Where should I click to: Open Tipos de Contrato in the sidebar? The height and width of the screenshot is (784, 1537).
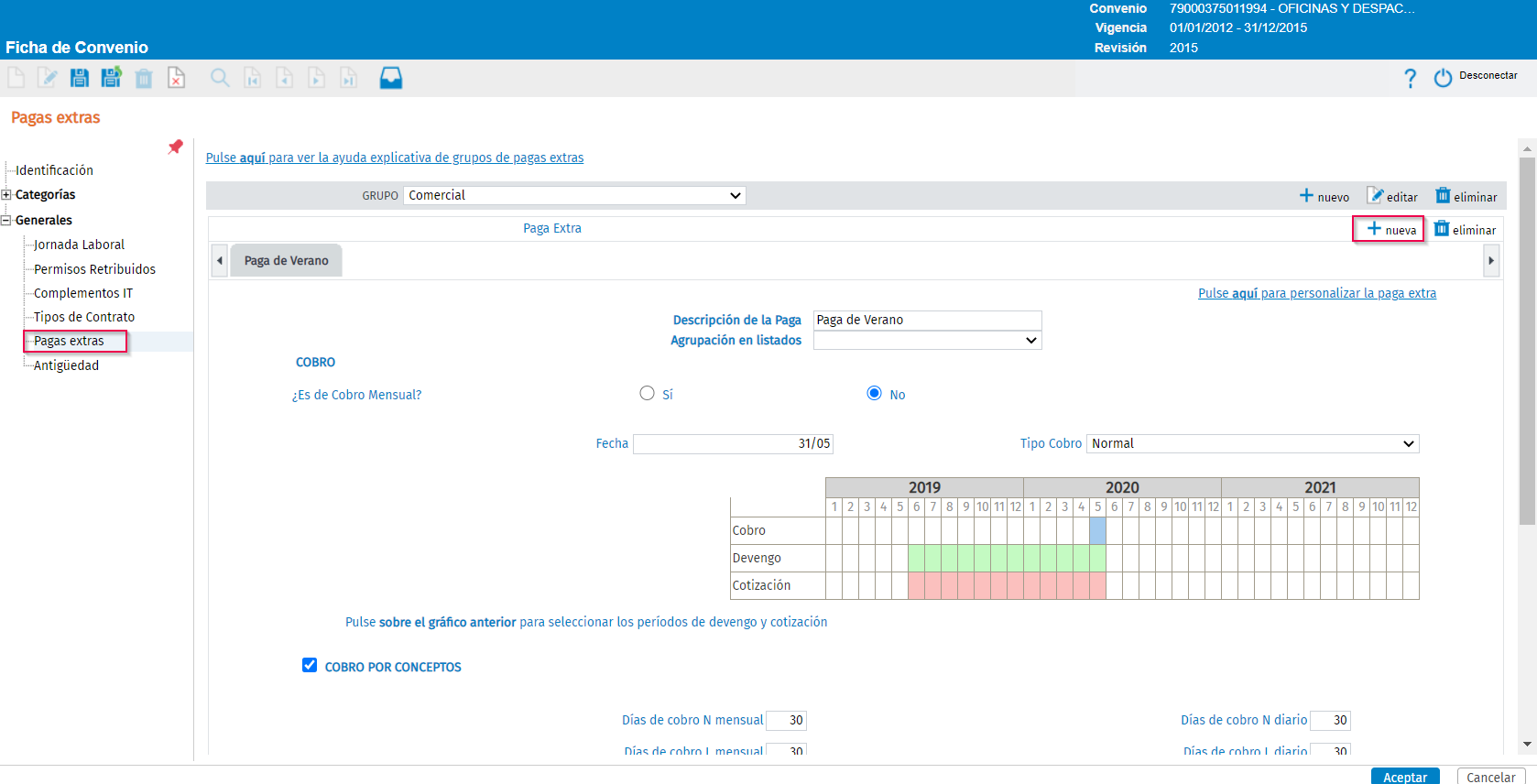(84, 317)
